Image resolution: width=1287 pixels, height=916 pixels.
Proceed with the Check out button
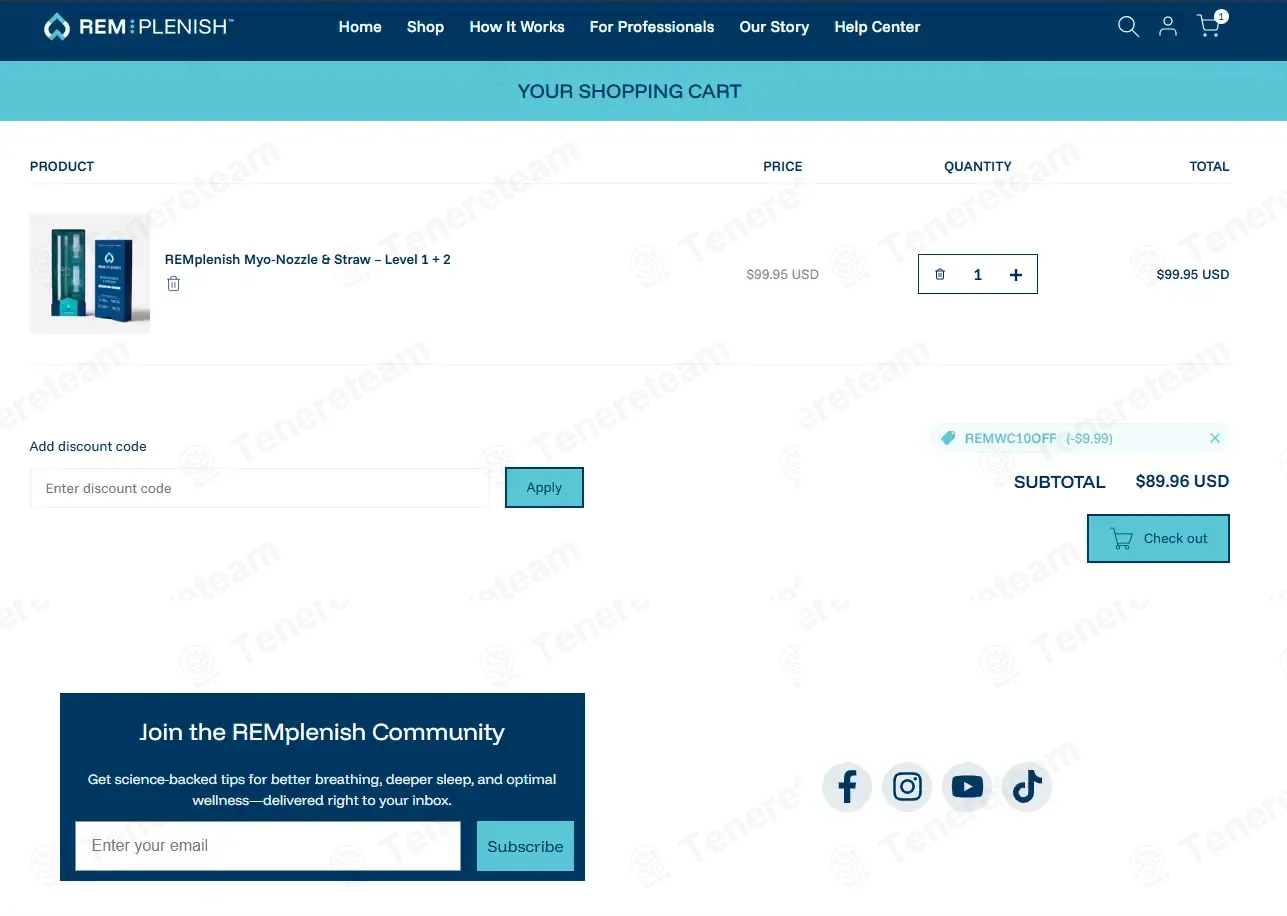click(1158, 538)
